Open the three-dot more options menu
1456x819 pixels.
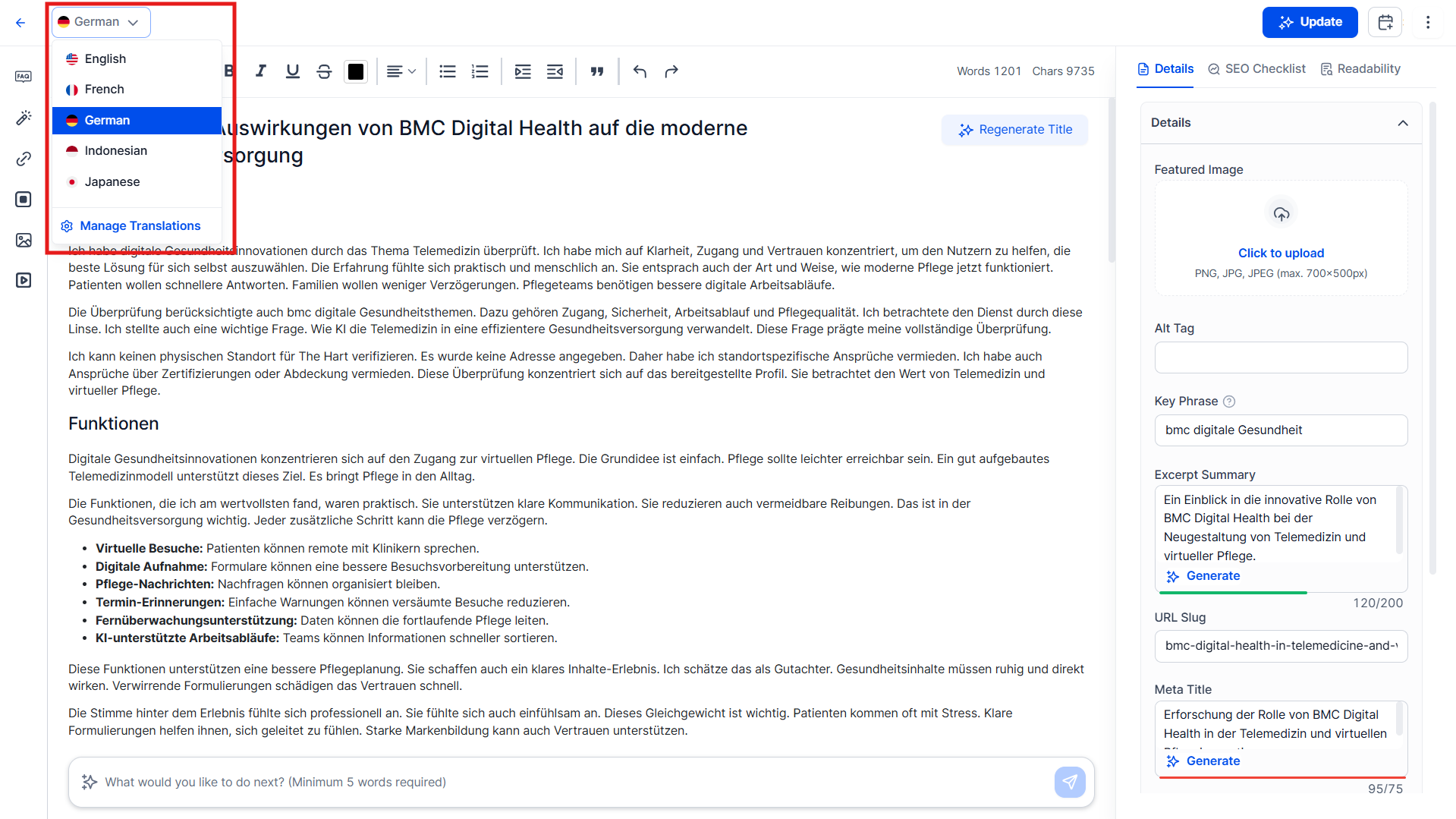pos(1428,22)
